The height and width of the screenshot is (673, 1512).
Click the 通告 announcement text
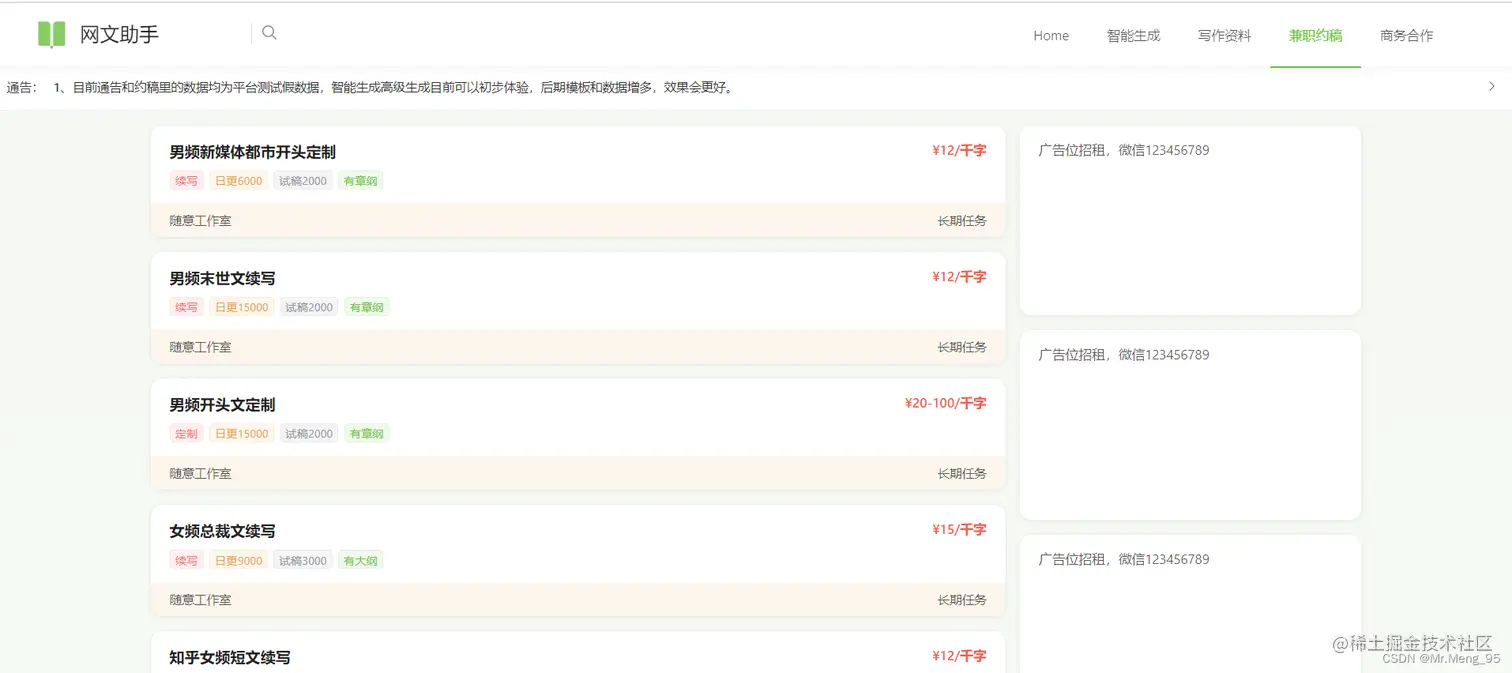pos(395,87)
